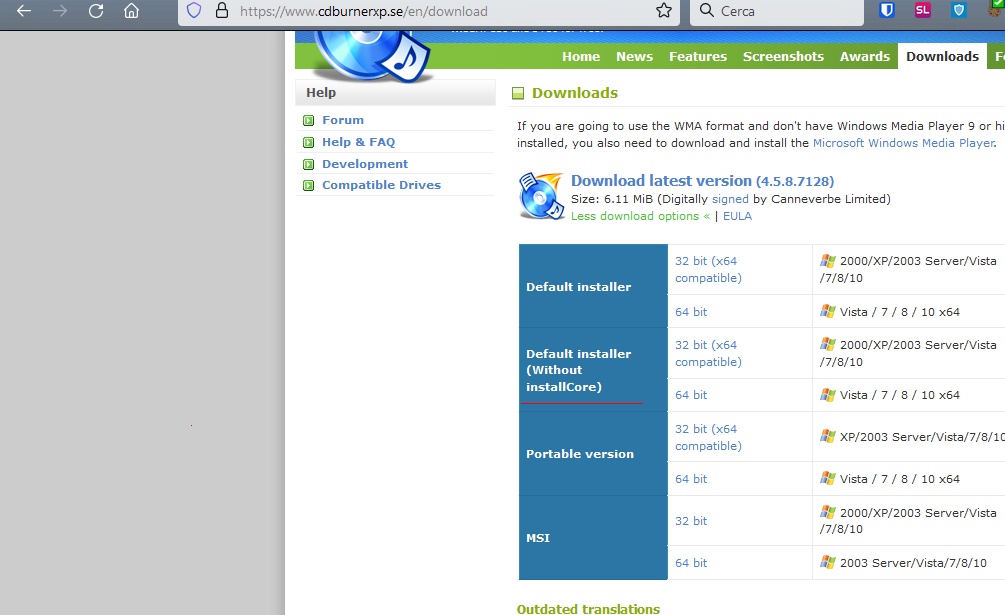The image size is (1005, 615).
Task: Download Default installer 32 bit (x64 compatible)
Action: [x=708, y=269]
